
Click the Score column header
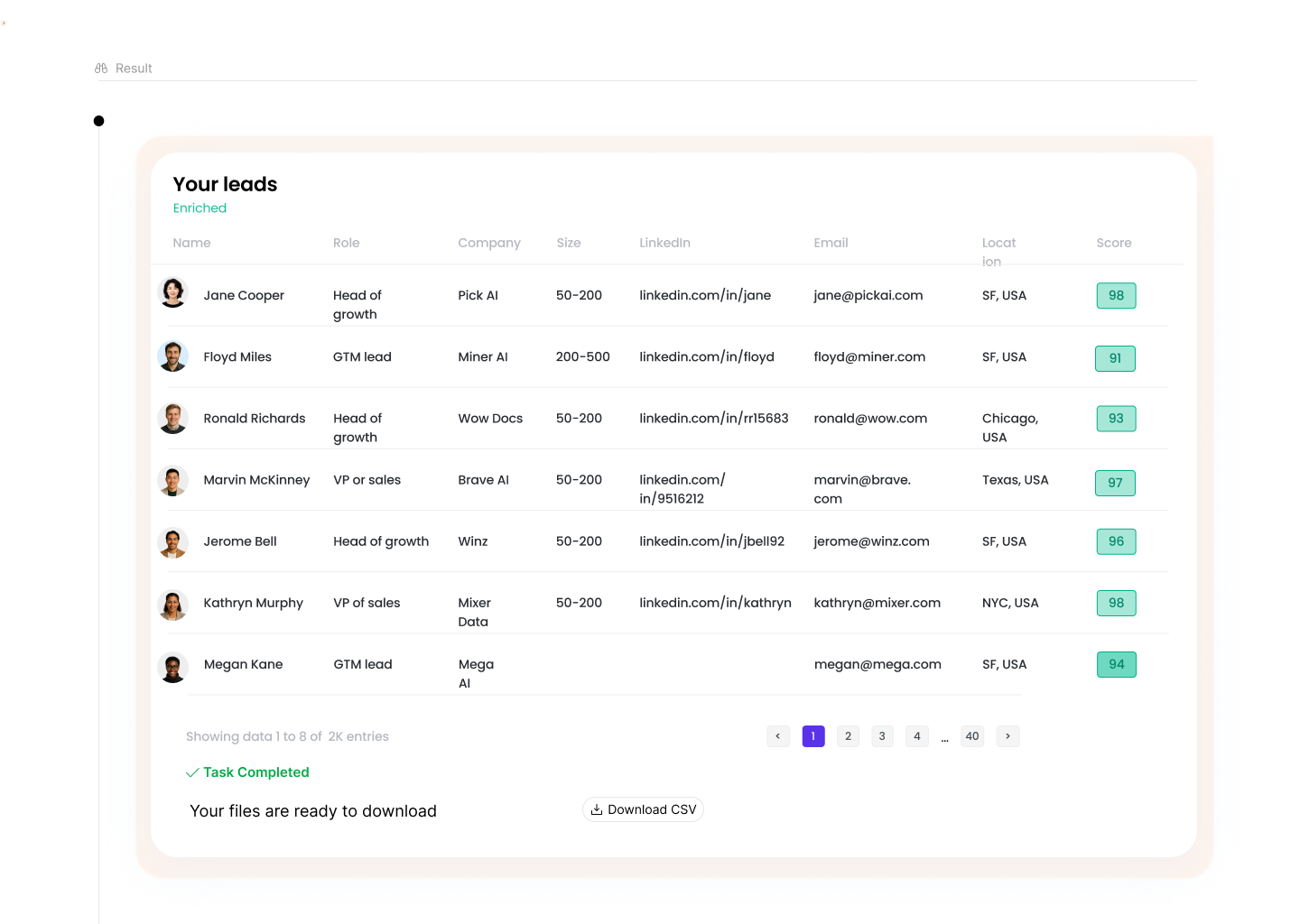[1113, 243]
